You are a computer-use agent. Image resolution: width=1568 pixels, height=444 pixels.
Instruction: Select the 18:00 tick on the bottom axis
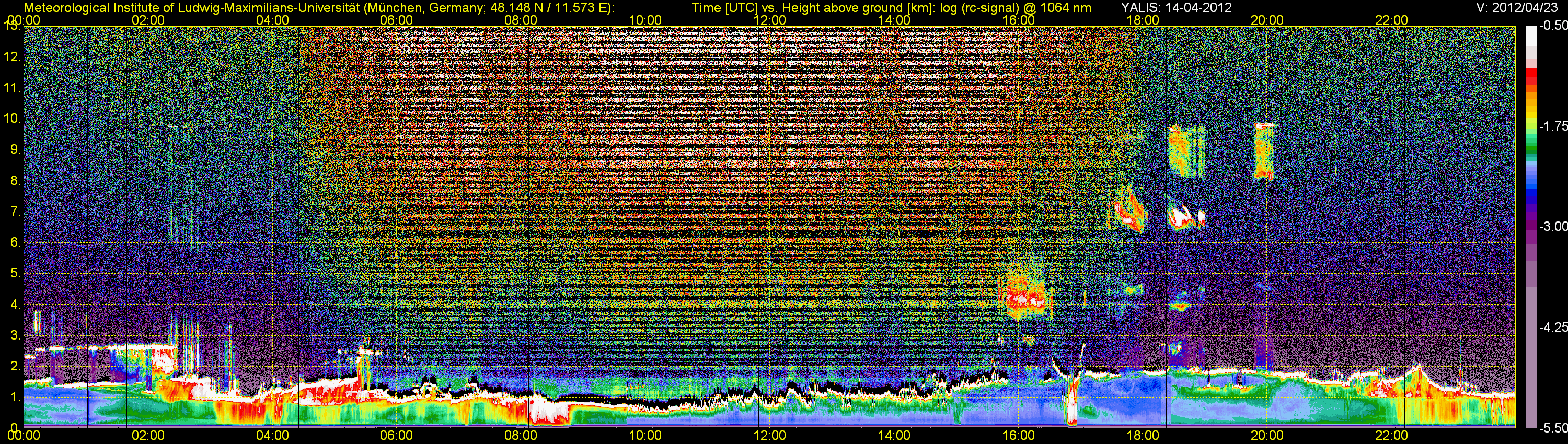pos(1143,436)
